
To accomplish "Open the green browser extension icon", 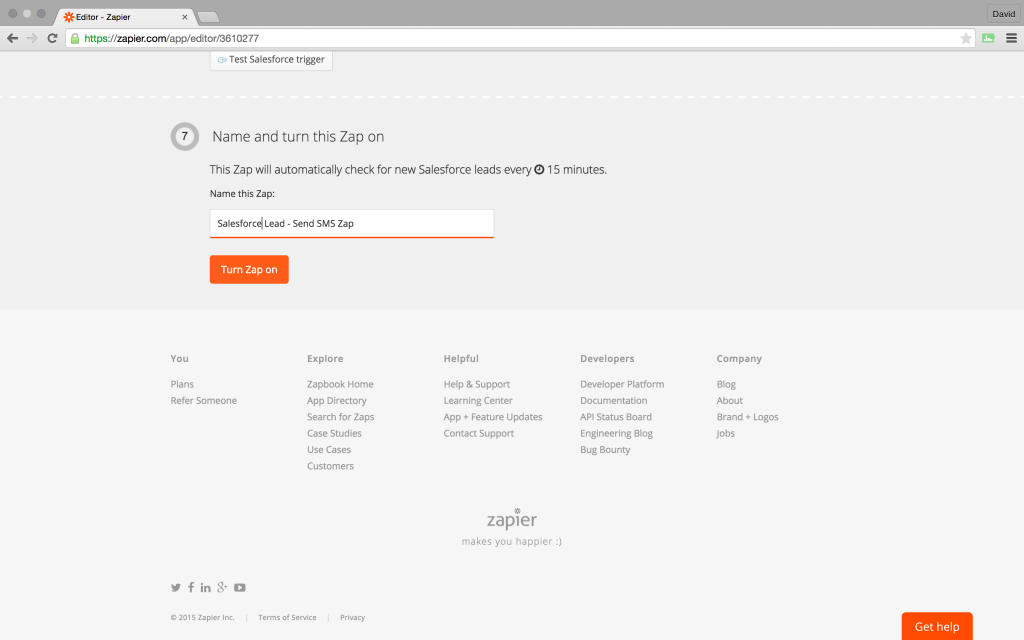I will click(x=988, y=39).
